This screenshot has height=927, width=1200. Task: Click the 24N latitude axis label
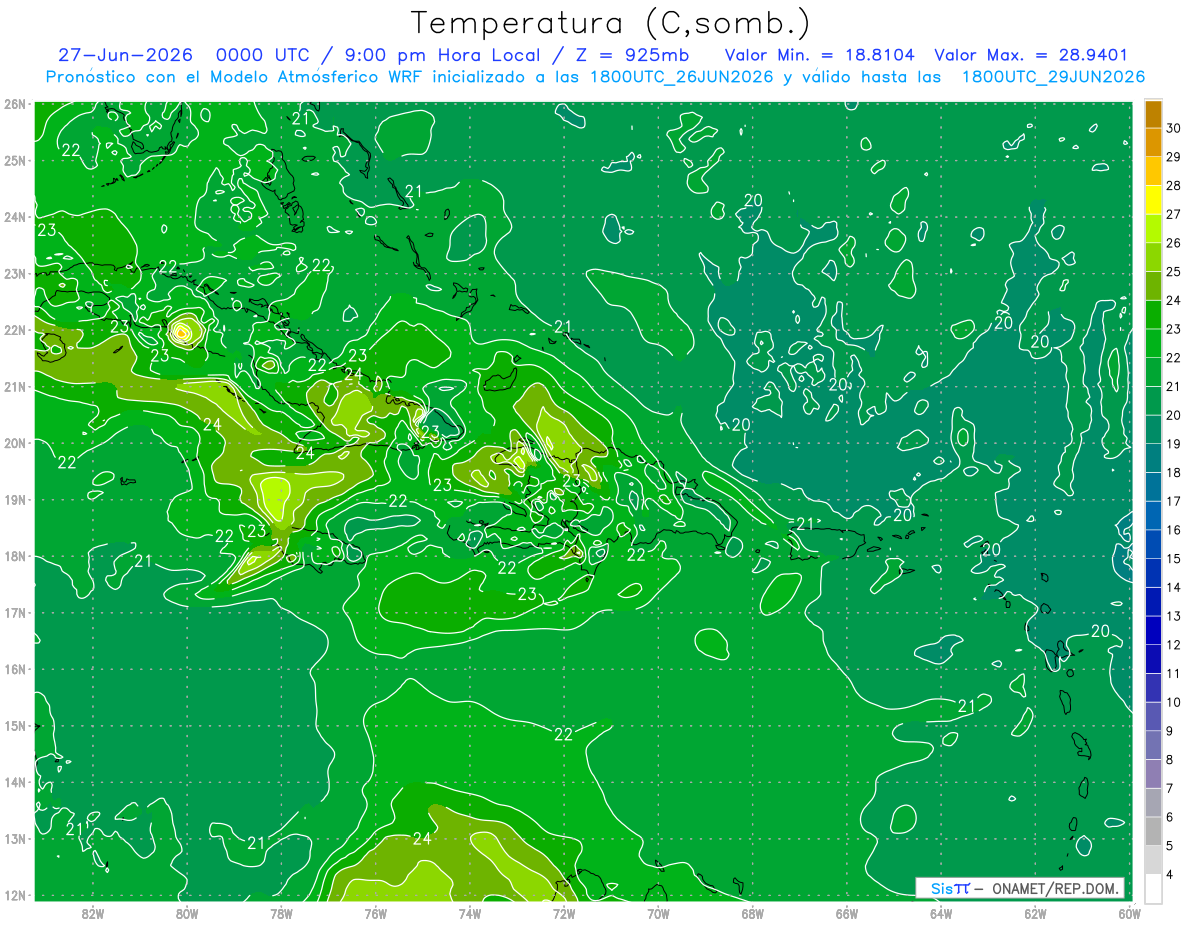pyautogui.click(x=15, y=217)
